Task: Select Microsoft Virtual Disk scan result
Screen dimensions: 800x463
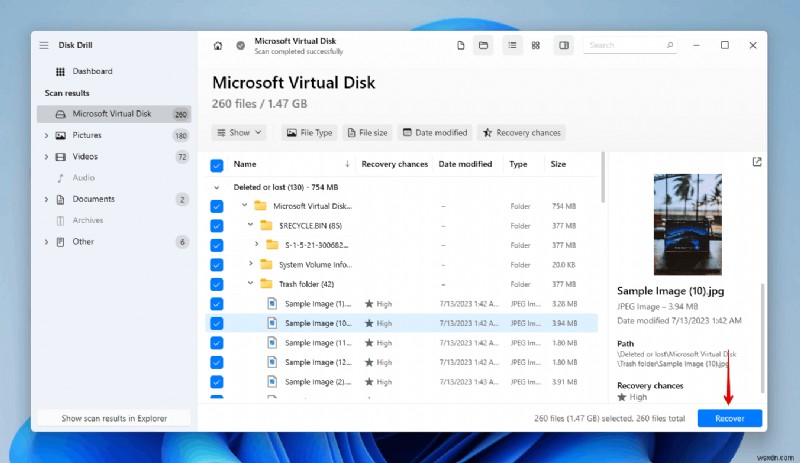Action: pos(114,114)
